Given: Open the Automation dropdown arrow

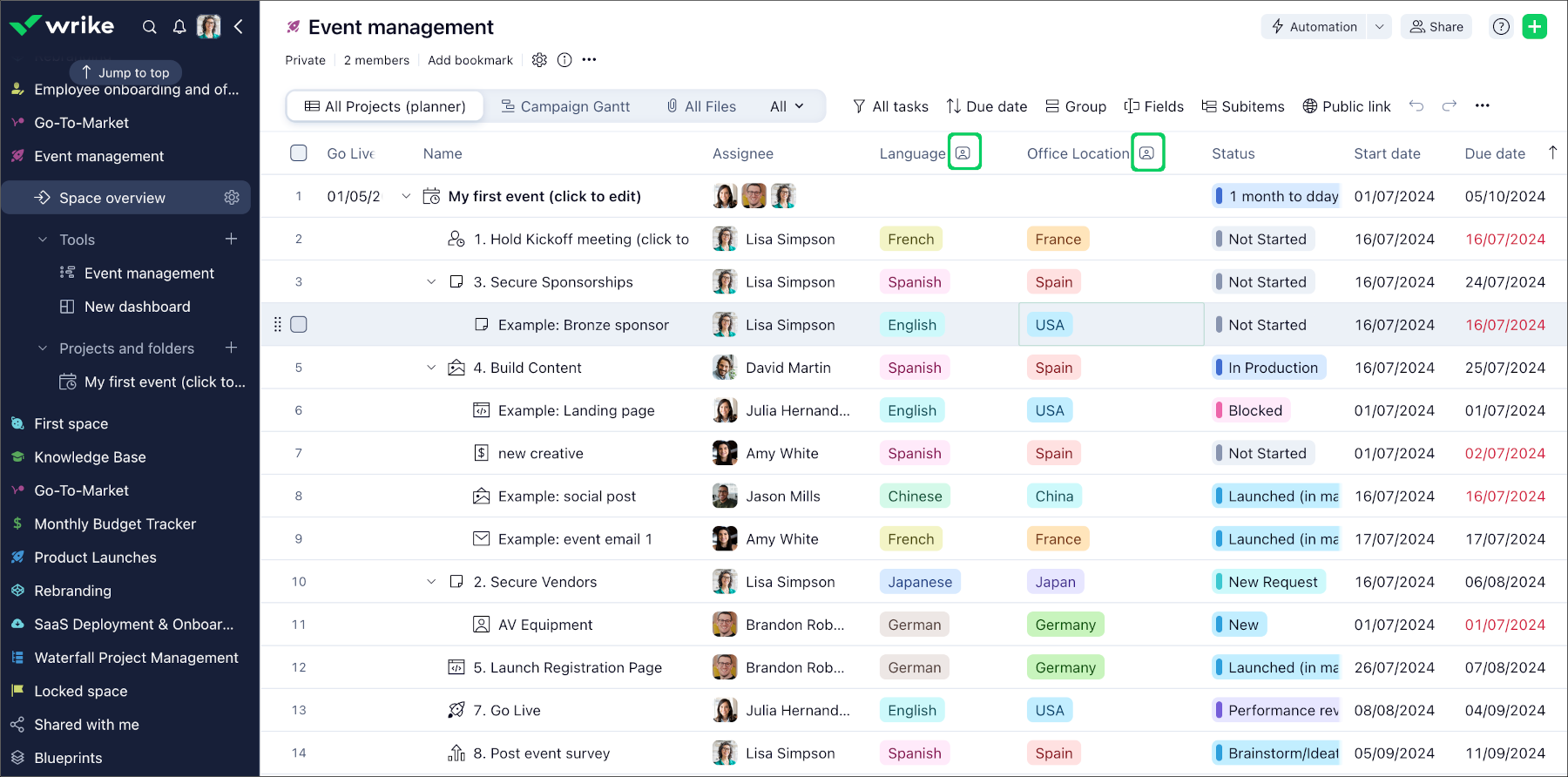Looking at the screenshot, I should click(1379, 27).
